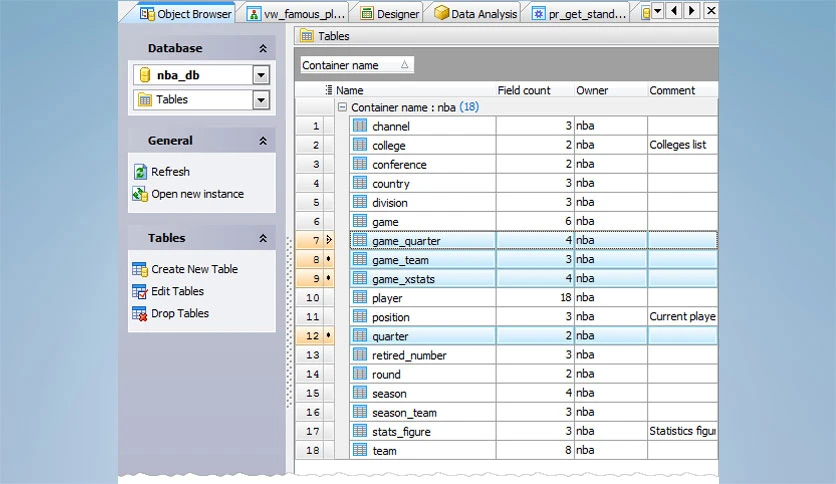
Task: Sort by Container name grouping box
Action: pos(356,65)
